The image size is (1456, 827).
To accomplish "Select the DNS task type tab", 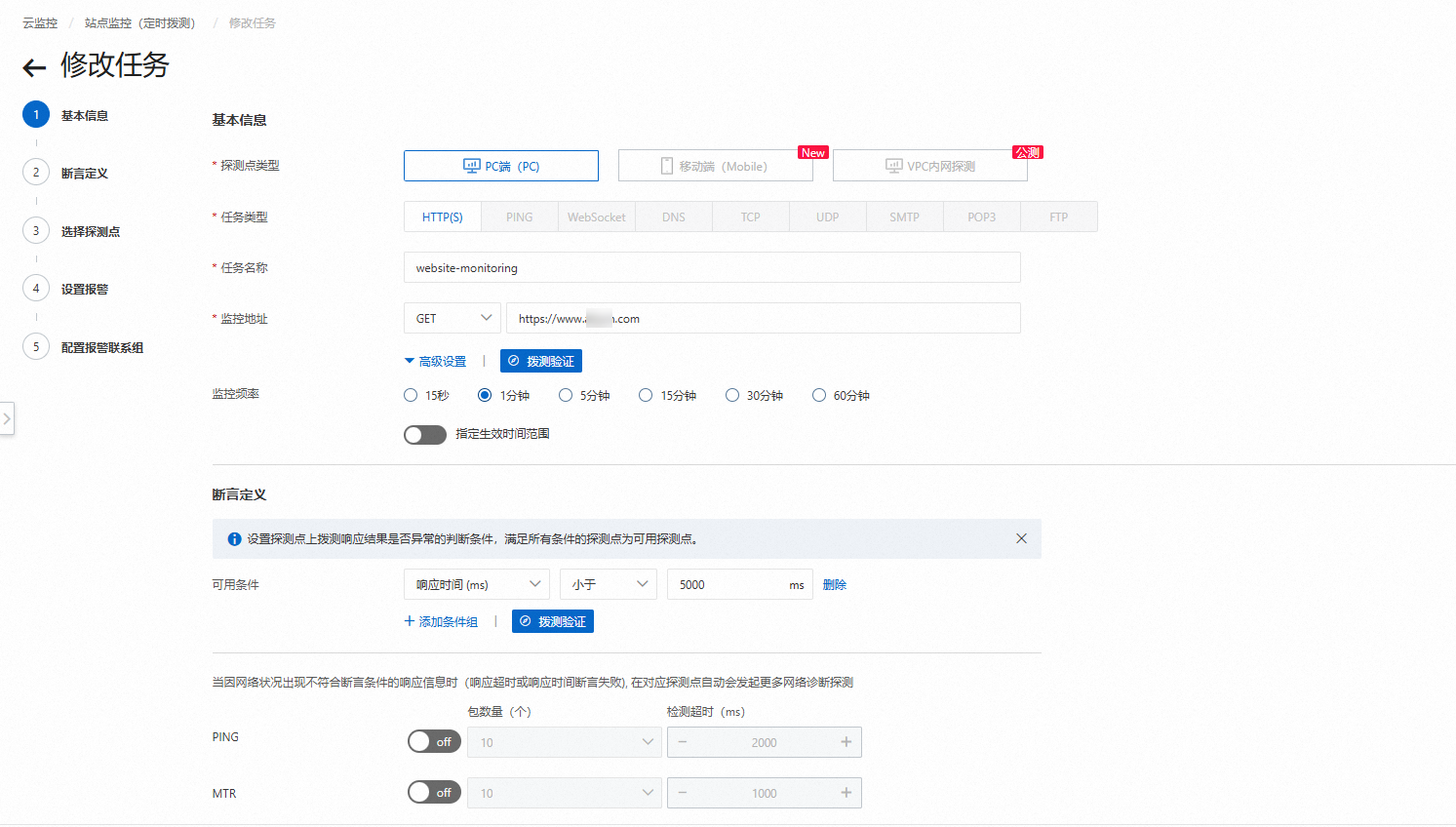I will click(674, 217).
